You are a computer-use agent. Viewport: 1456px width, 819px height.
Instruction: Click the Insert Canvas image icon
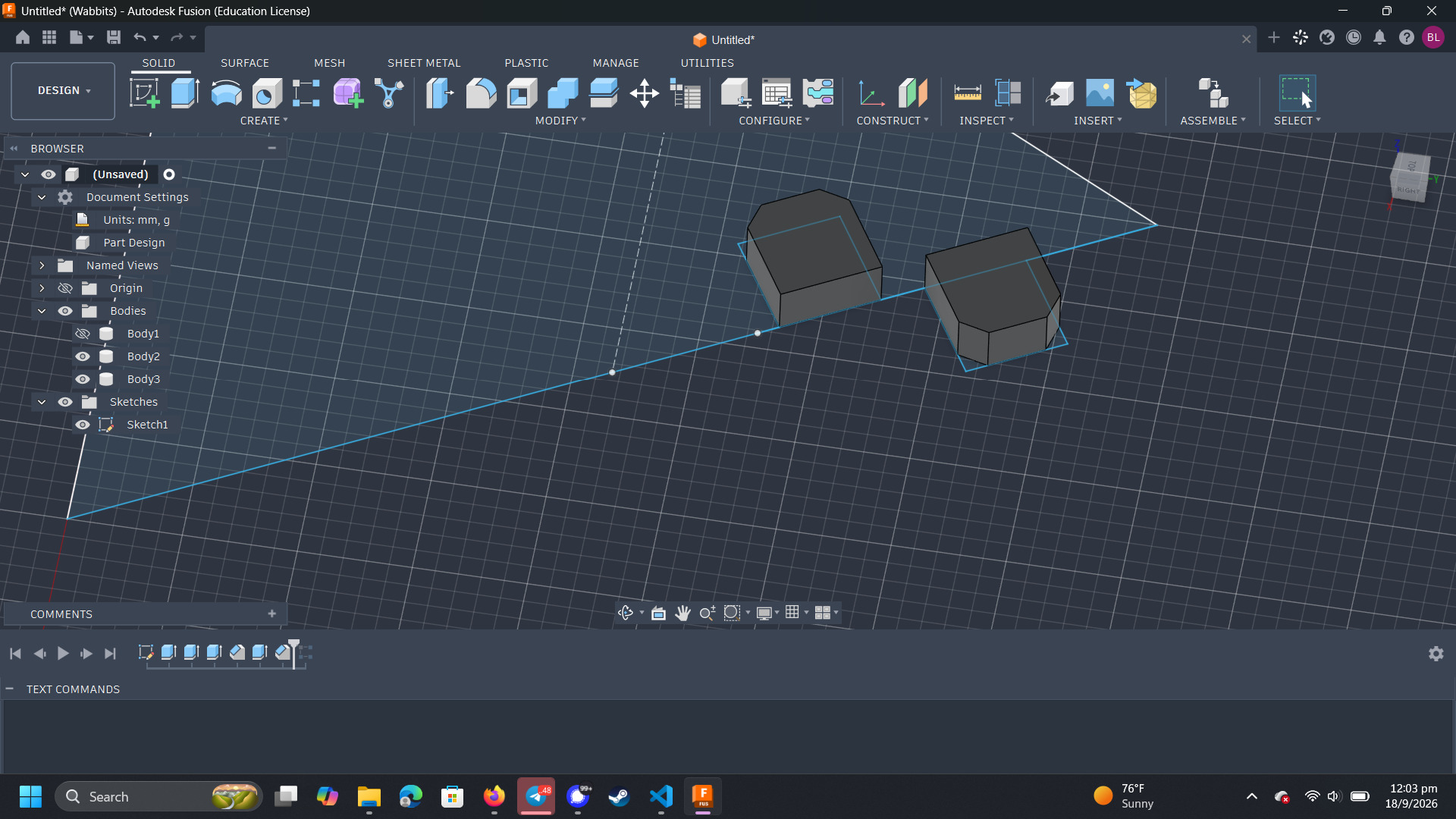coord(1100,93)
